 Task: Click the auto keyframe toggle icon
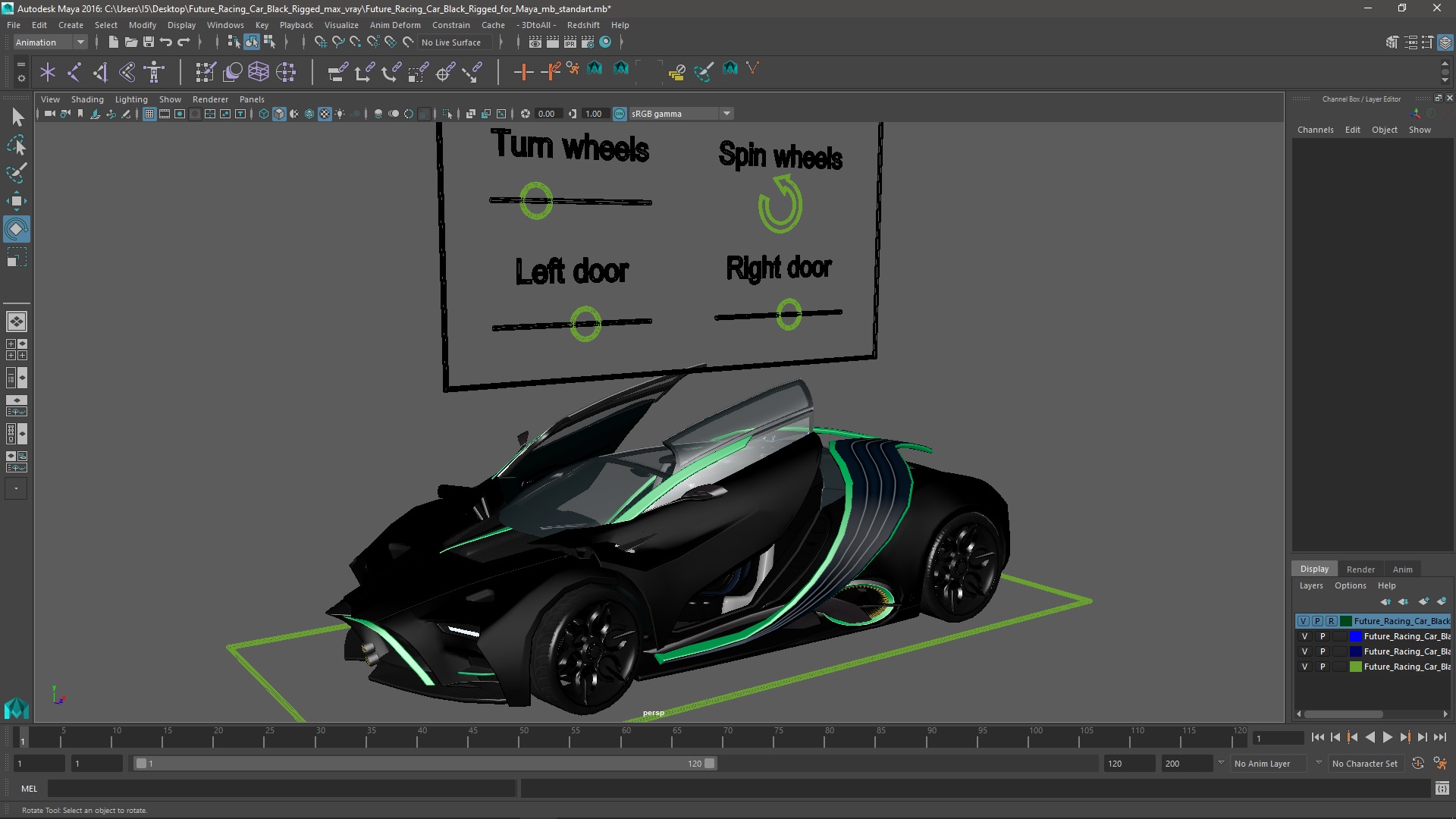[x=1418, y=764]
